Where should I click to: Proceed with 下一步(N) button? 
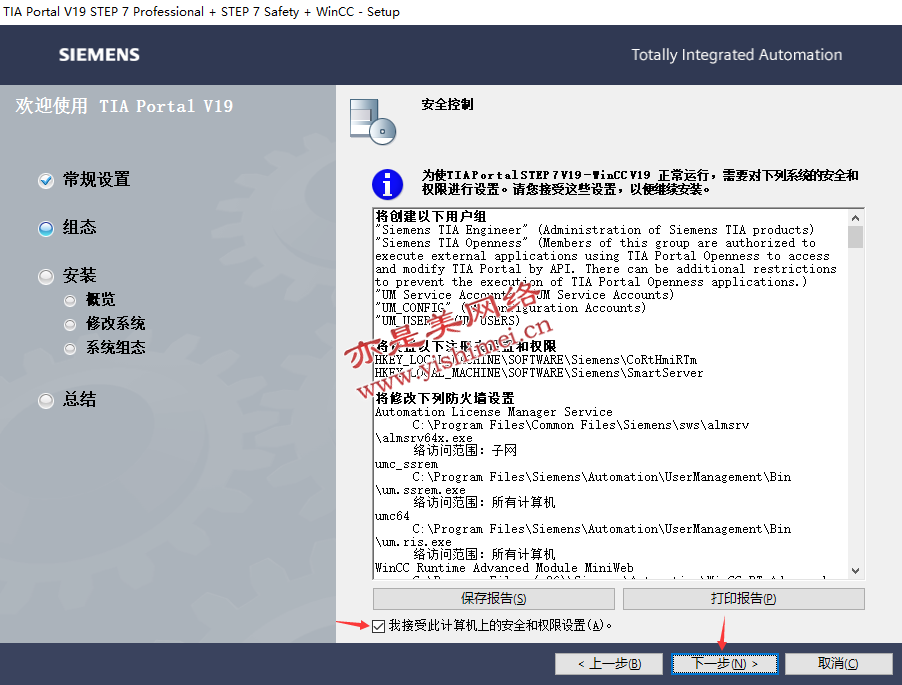(724, 664)
